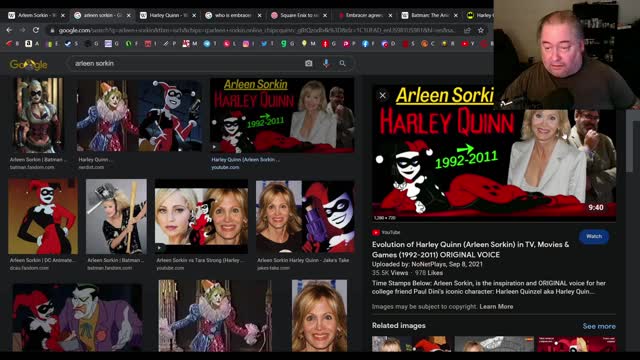This screenshot has width=640, height=360.
Task: Click the nerdist.com source text
Action: tap(91, 167)
